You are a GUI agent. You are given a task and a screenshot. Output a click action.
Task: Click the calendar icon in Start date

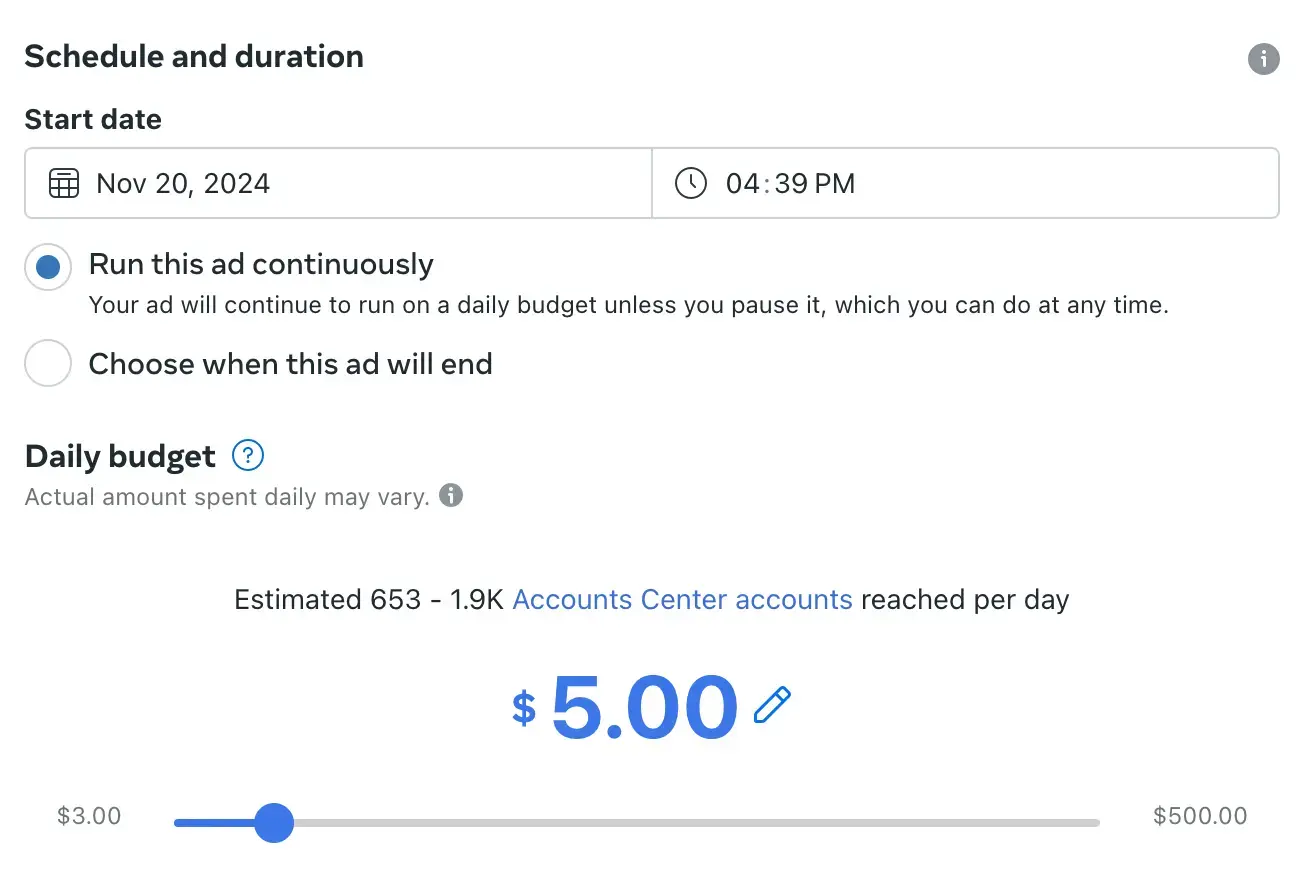(x=64, y=184)
